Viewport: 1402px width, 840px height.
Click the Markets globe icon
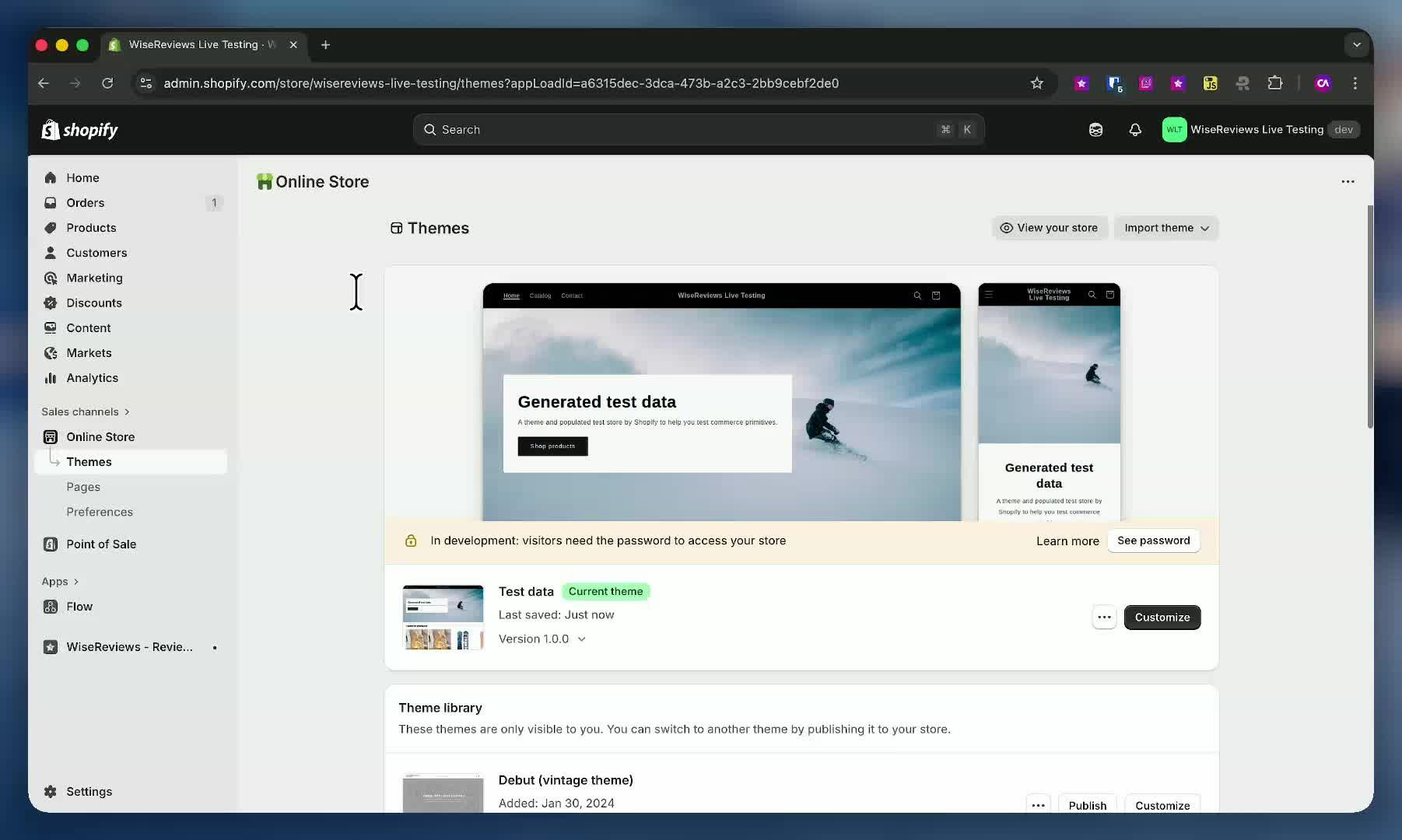click(x=51, y=353)
